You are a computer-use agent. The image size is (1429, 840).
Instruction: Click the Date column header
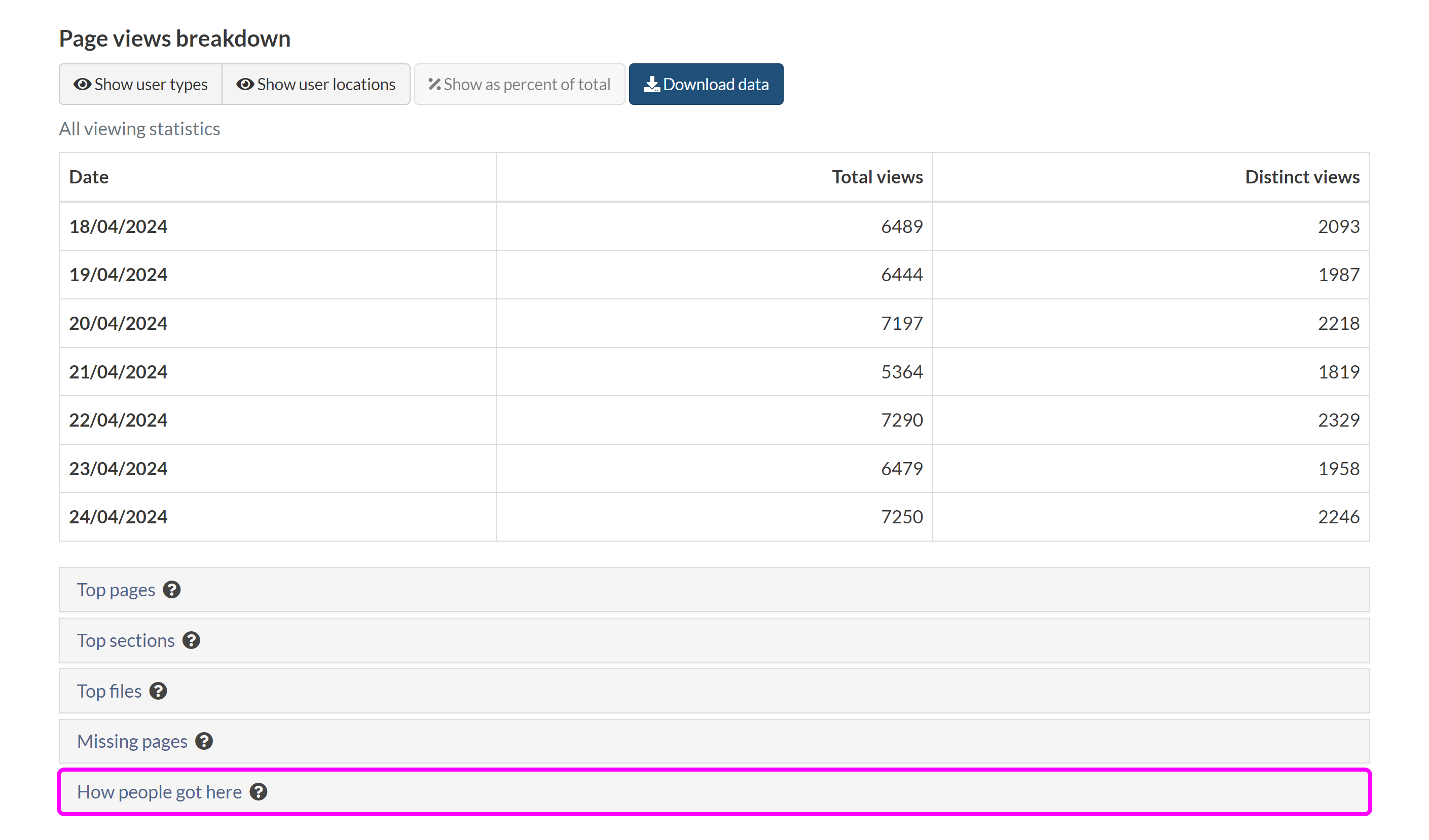(89, 177)
